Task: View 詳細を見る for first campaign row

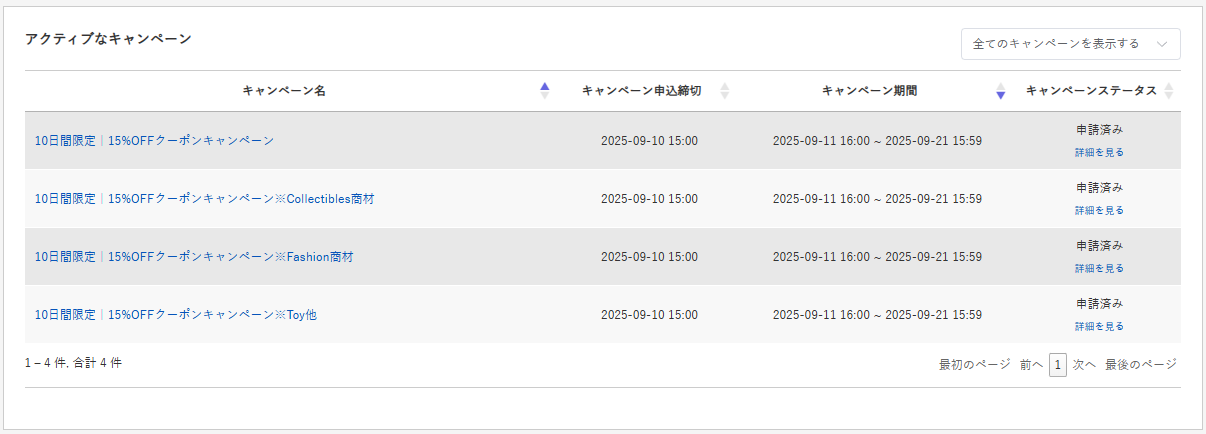Action: tap(1099, 153)
